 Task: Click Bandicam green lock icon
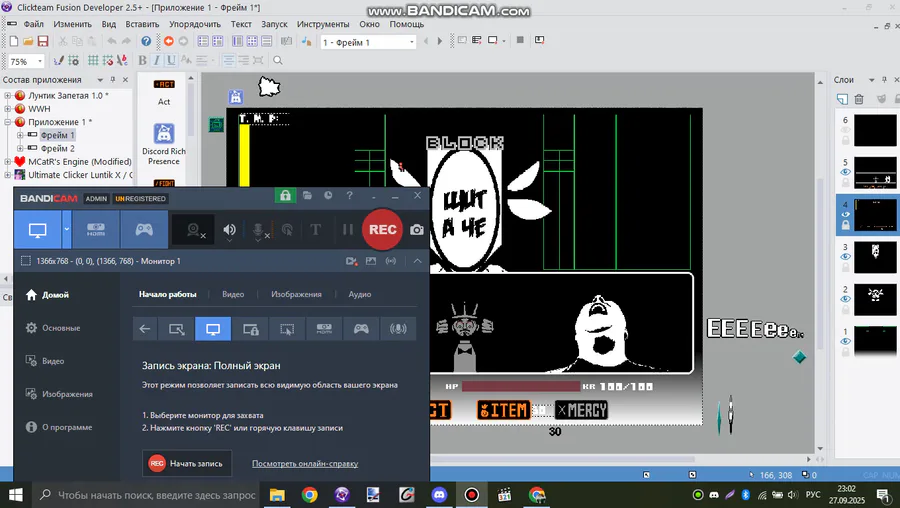[x=285, y=196]
